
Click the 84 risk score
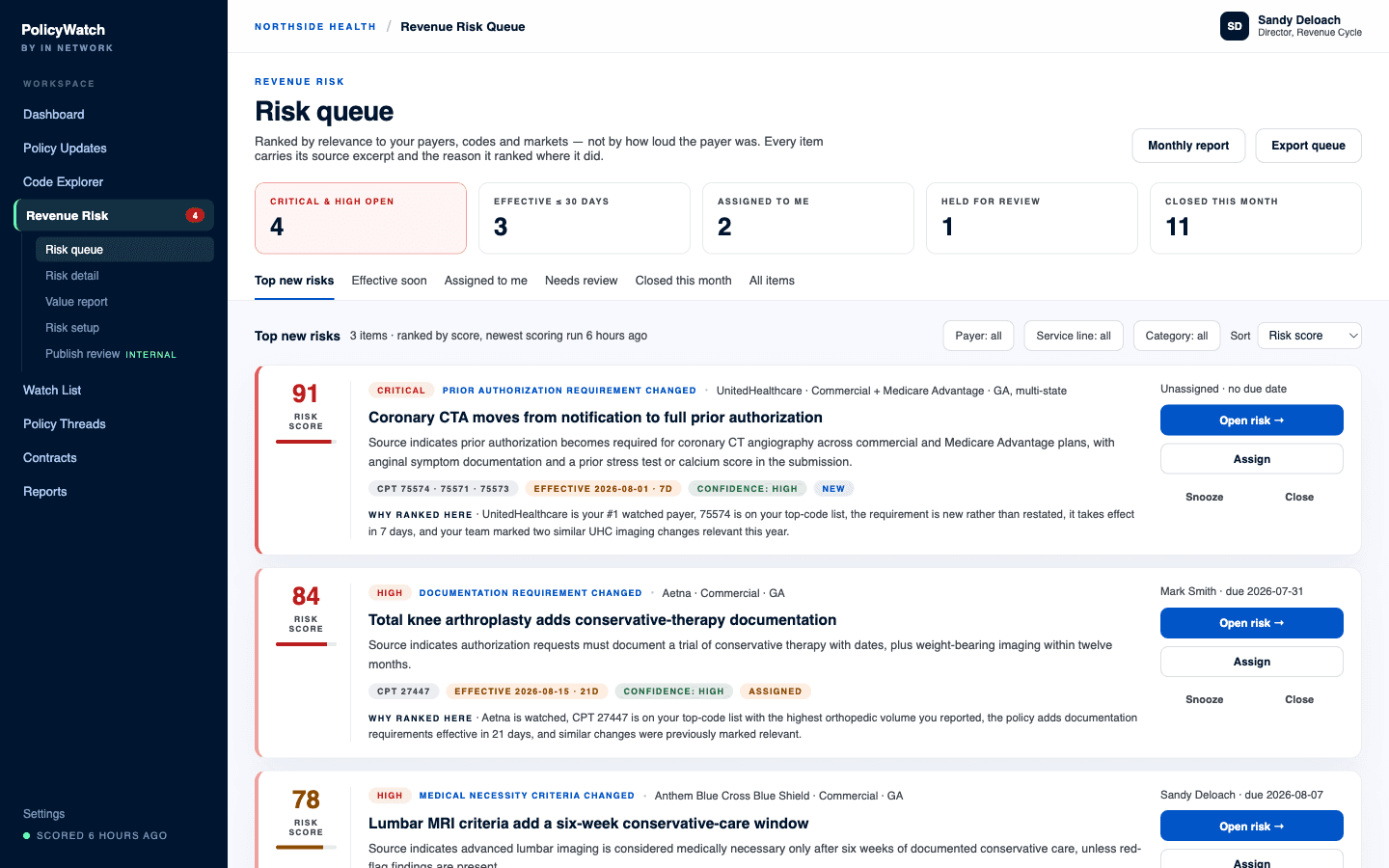(x=306, y=596)
